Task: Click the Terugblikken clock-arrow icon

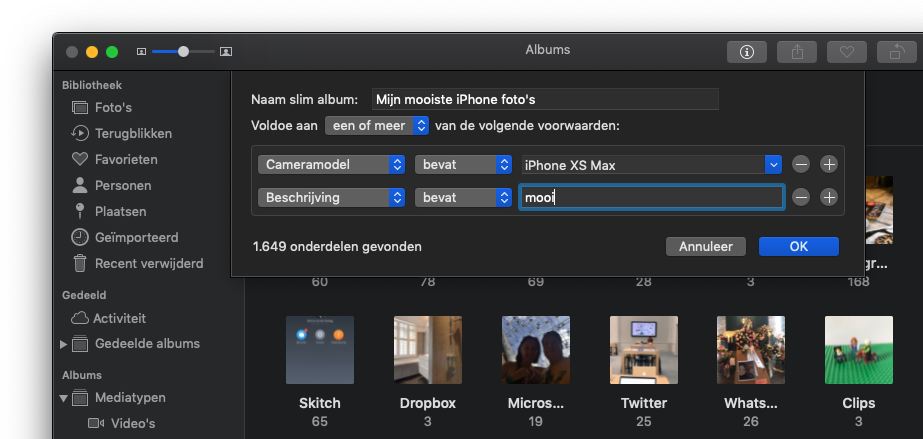Action: coord(79,134)
